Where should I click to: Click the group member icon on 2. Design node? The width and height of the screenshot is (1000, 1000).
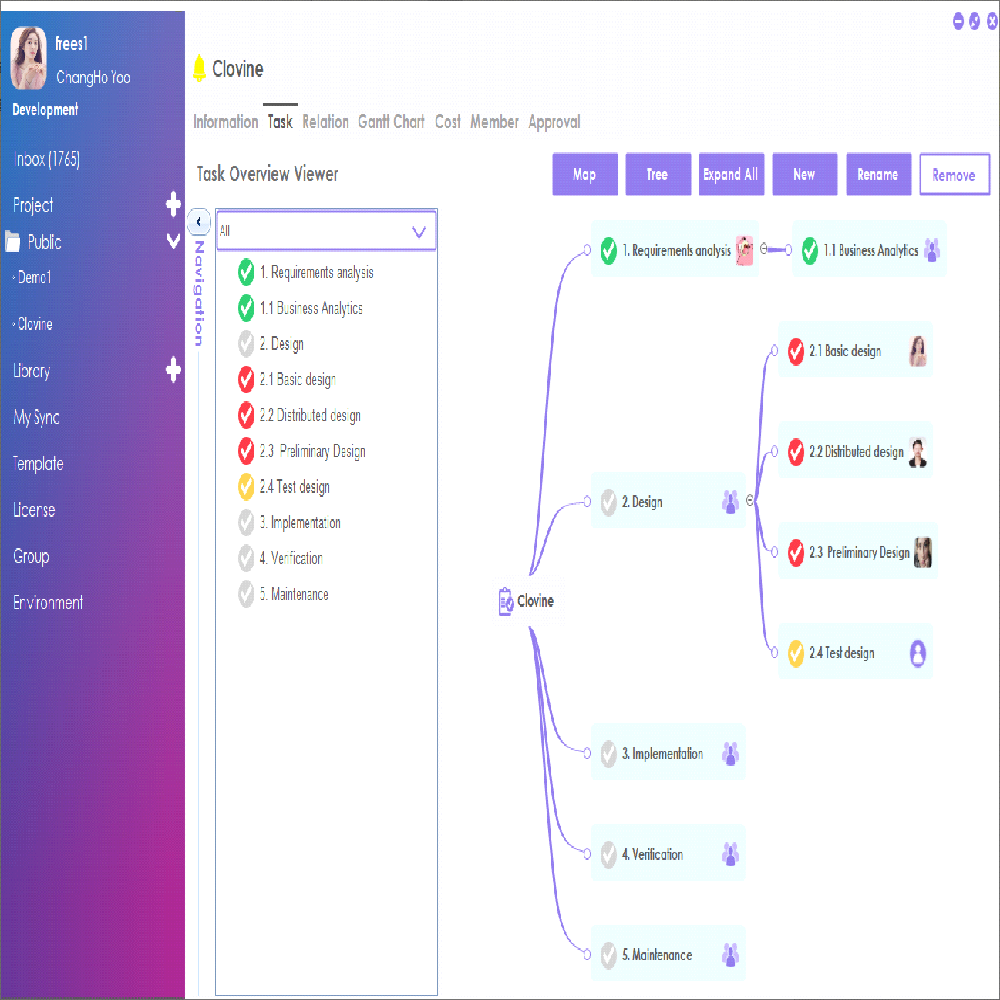pyautogui.click(x=730, y=502)
